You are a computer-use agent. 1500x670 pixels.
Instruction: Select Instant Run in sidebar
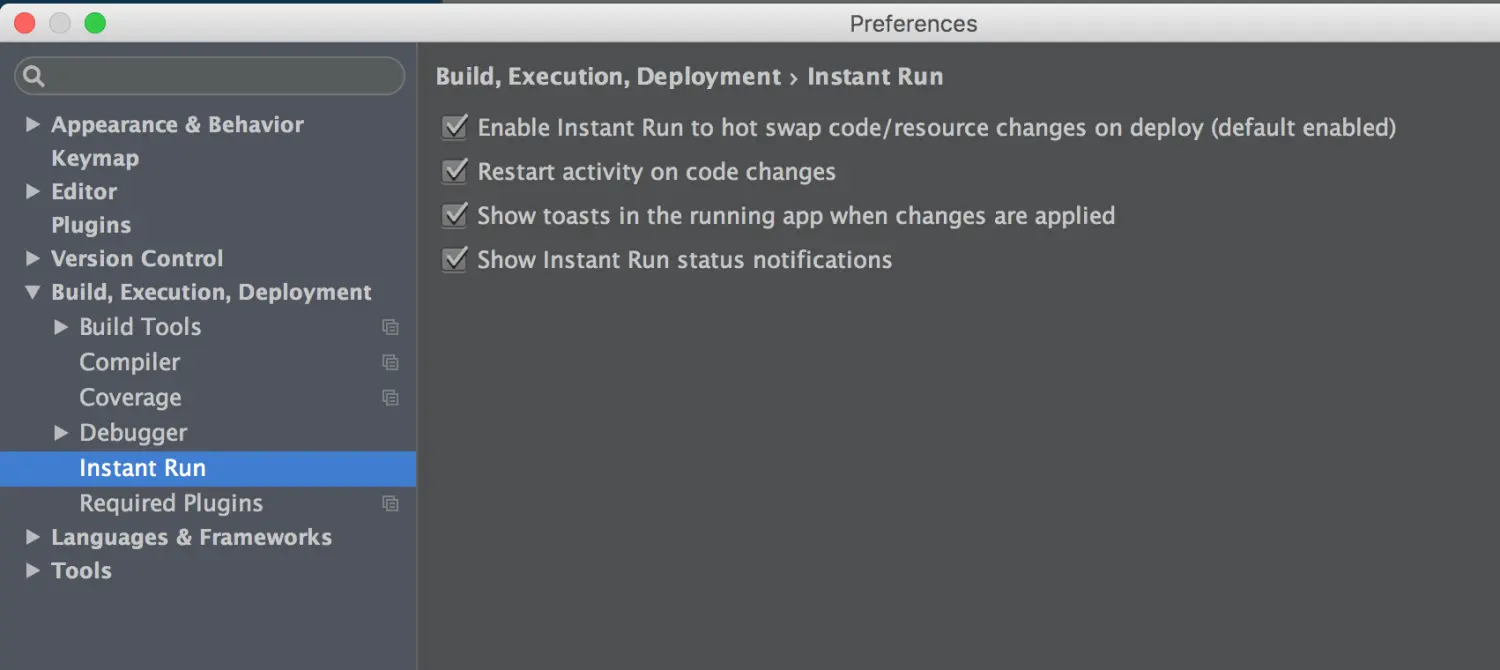click(x=208, y=468)
